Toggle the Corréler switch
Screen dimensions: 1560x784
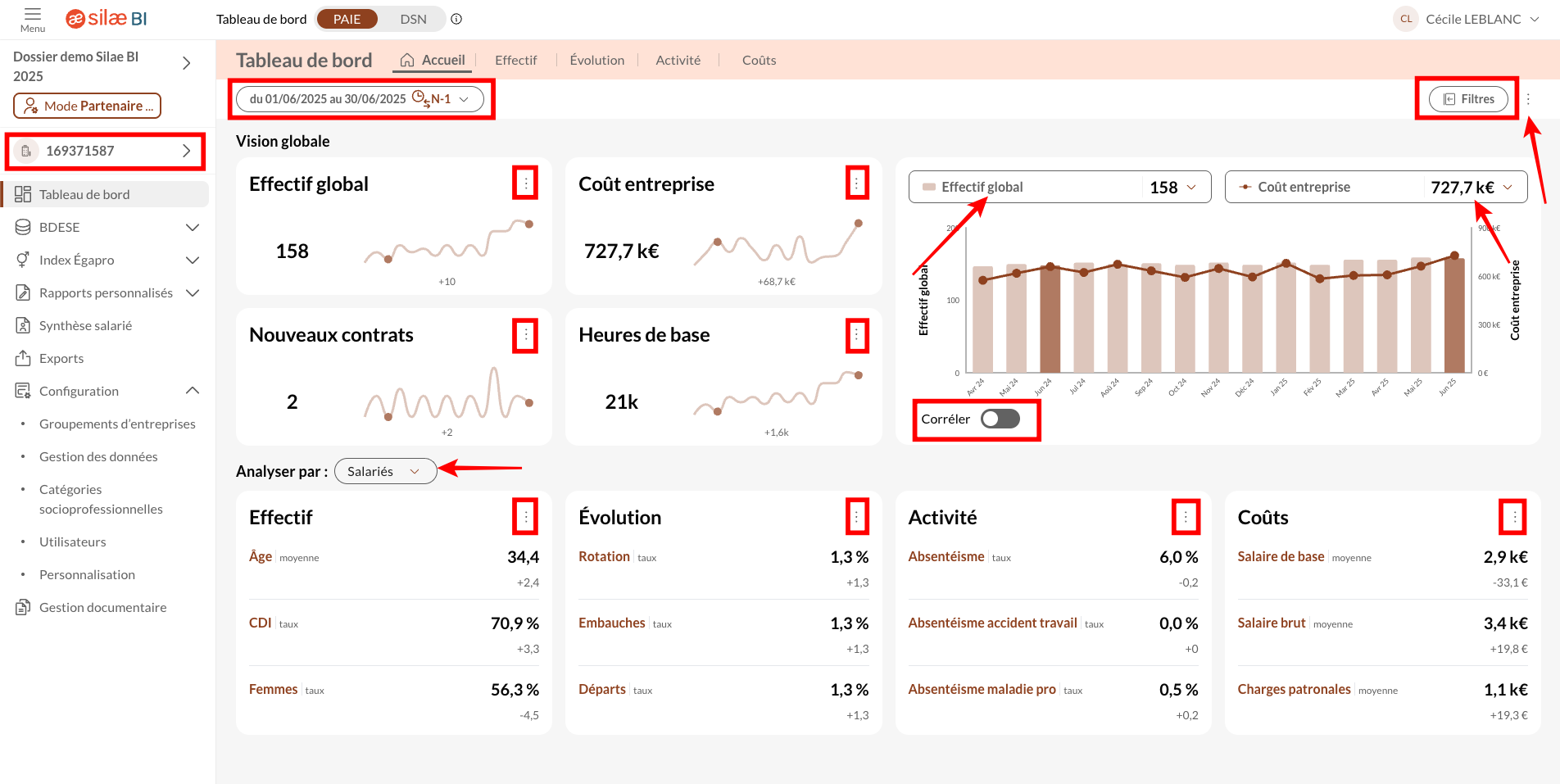1000,419
